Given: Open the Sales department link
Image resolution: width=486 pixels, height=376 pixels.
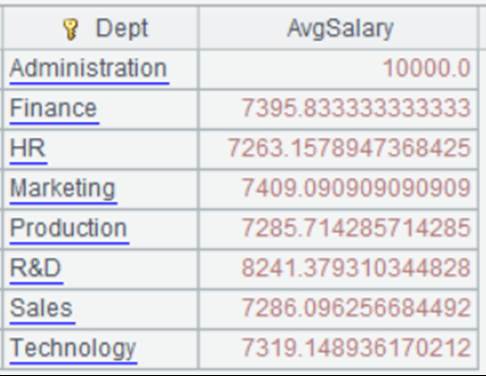Looking at the screenshot, I should pos(42,309).
